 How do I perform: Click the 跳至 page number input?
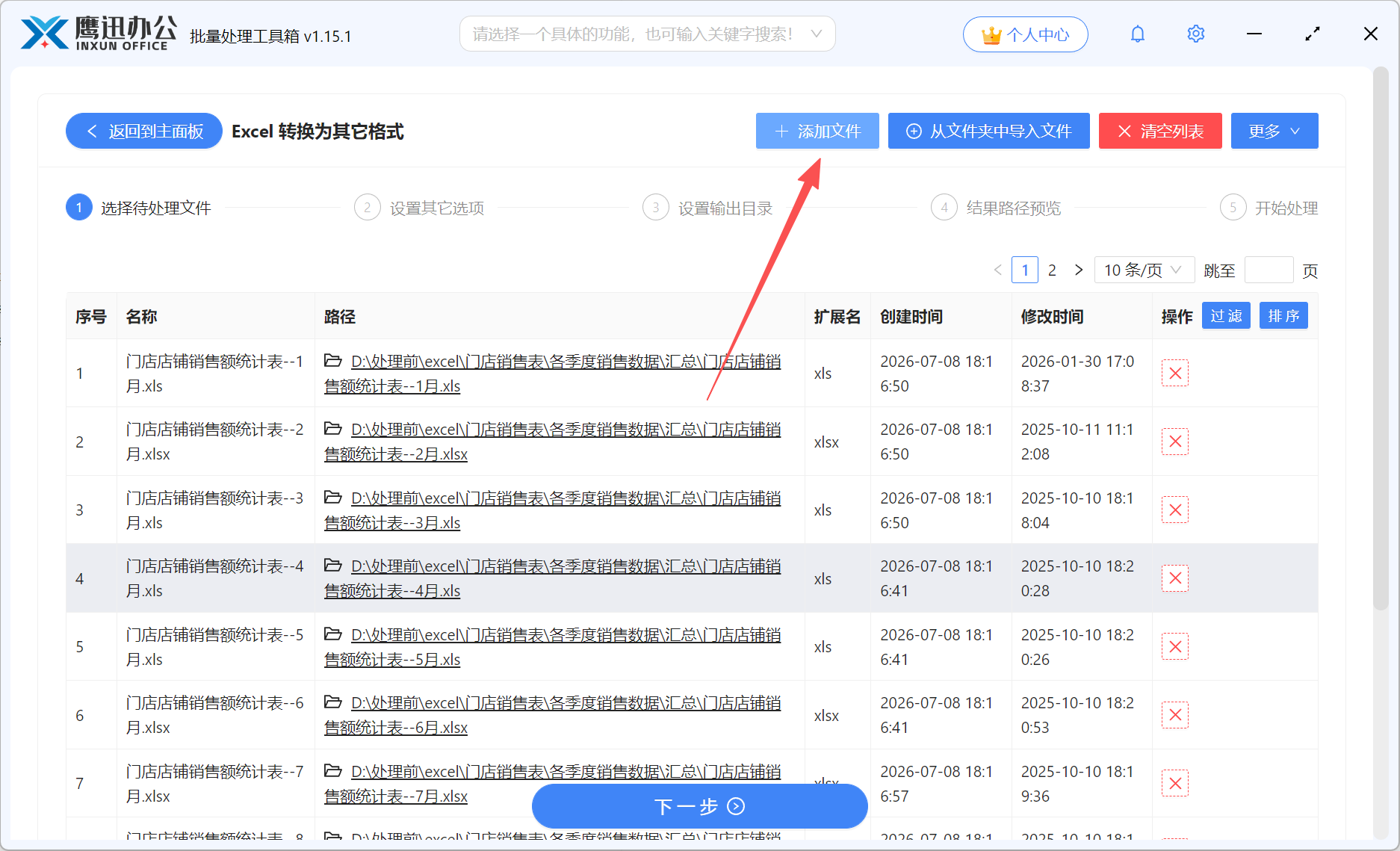tap(1269, 270)
